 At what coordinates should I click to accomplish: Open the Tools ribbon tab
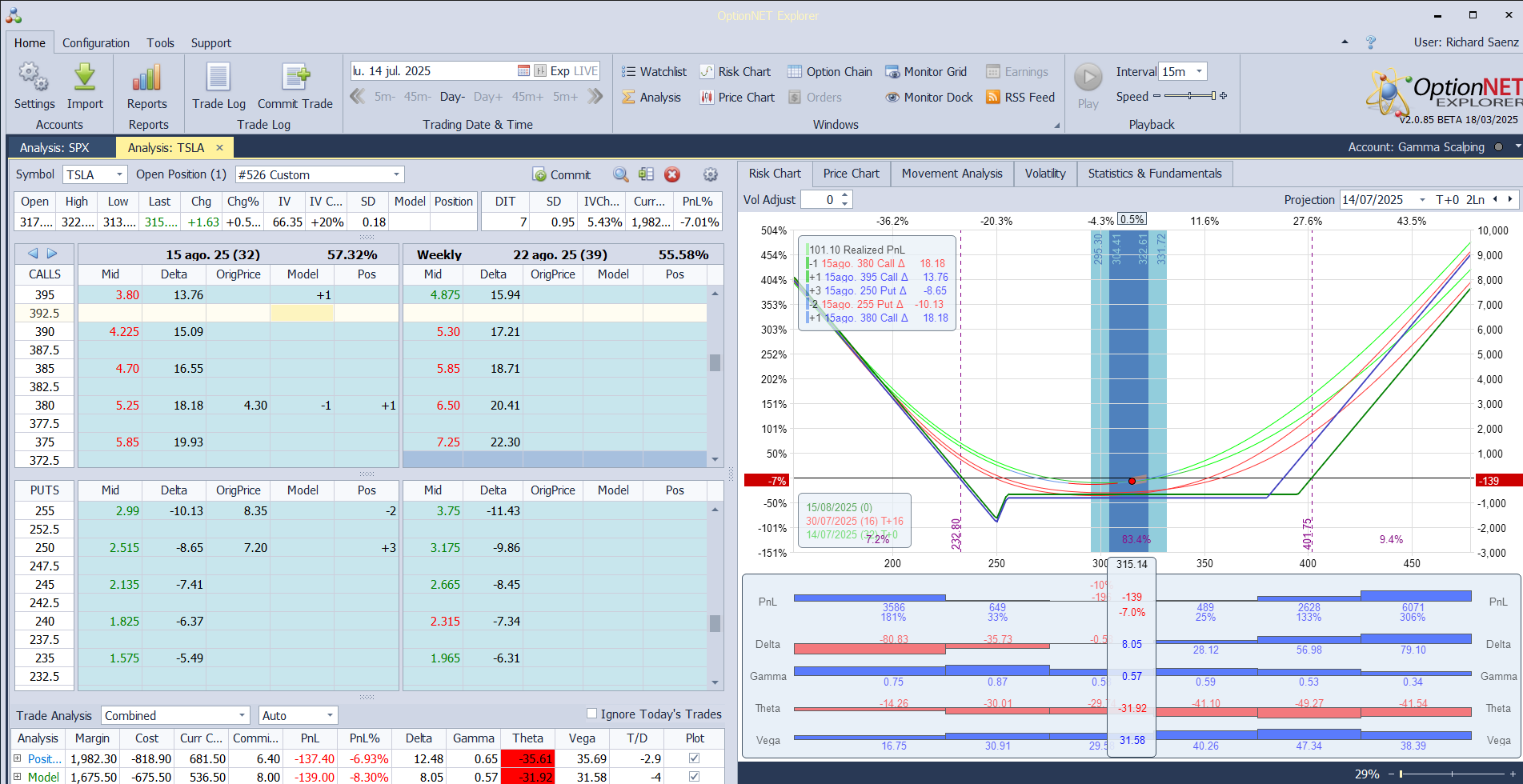[160, 43]
